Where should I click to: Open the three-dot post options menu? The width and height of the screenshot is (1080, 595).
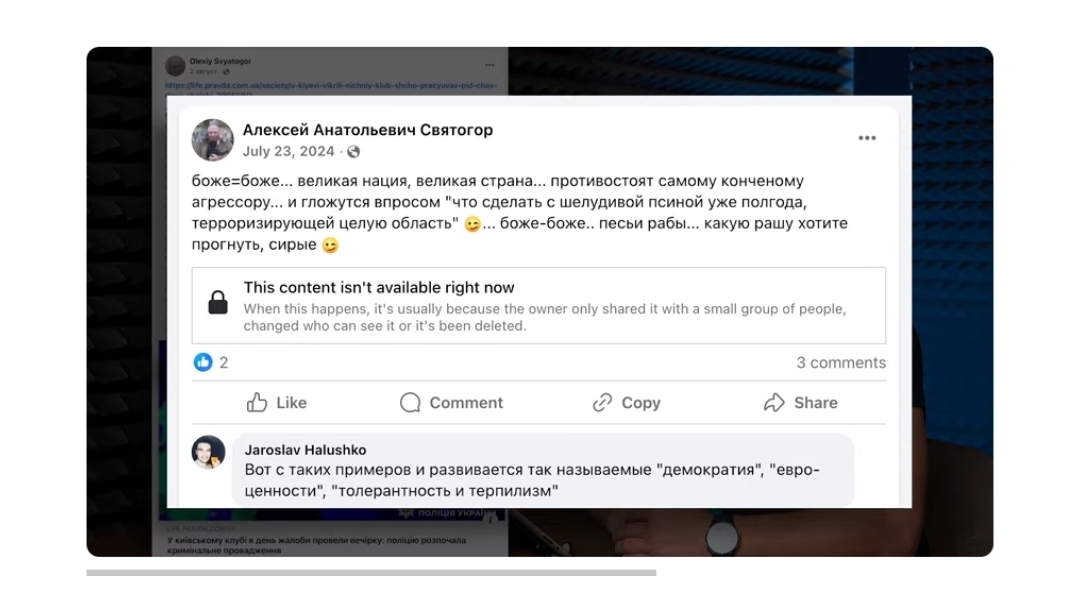[867, 139]
